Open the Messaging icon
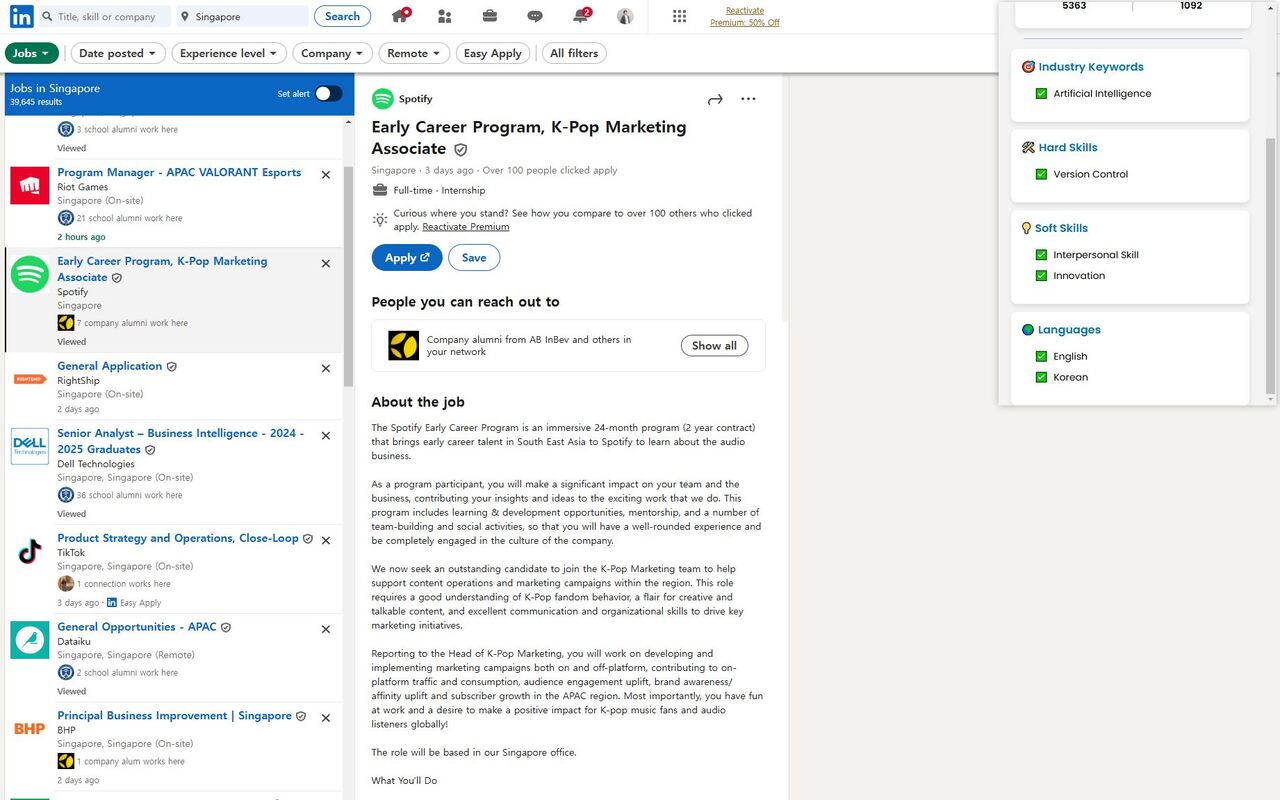Screen dimensions: 1280x800 coord(535,16)
